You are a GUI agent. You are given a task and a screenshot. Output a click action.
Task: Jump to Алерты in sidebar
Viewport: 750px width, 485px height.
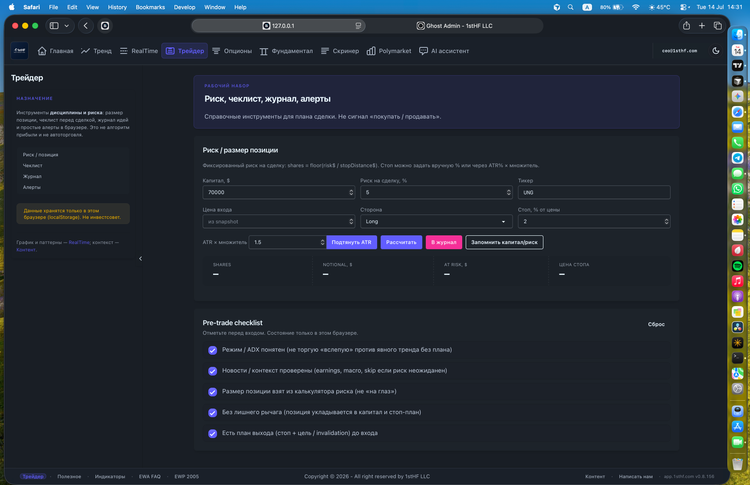pos(32,187)
